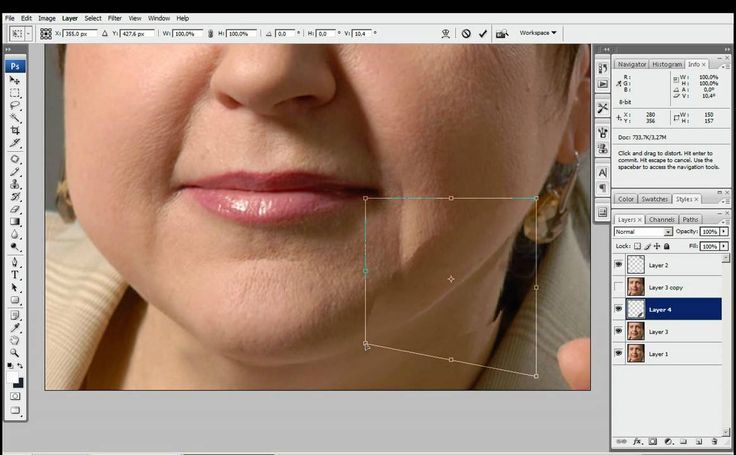Switch to the Swatches tab

pyautogui.click(x=654, y=199)
